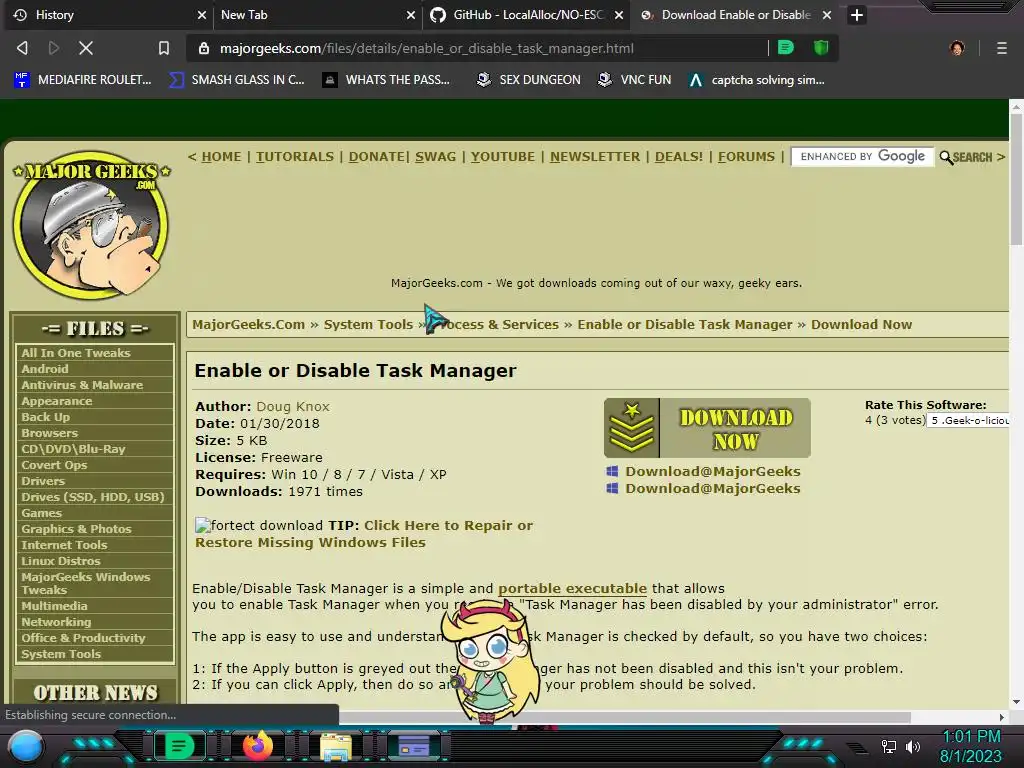Open SMASH GLASS IN C... bookmark
Image resolution: width=1024 pixels, height=768 pixels.
(x=237, y=80)
